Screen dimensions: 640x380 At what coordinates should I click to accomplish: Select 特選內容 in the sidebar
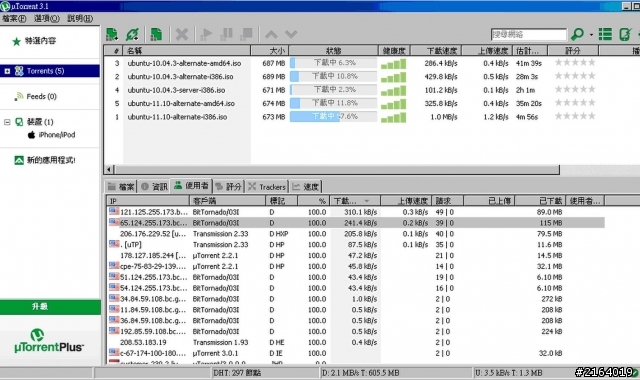coord(40,41)
